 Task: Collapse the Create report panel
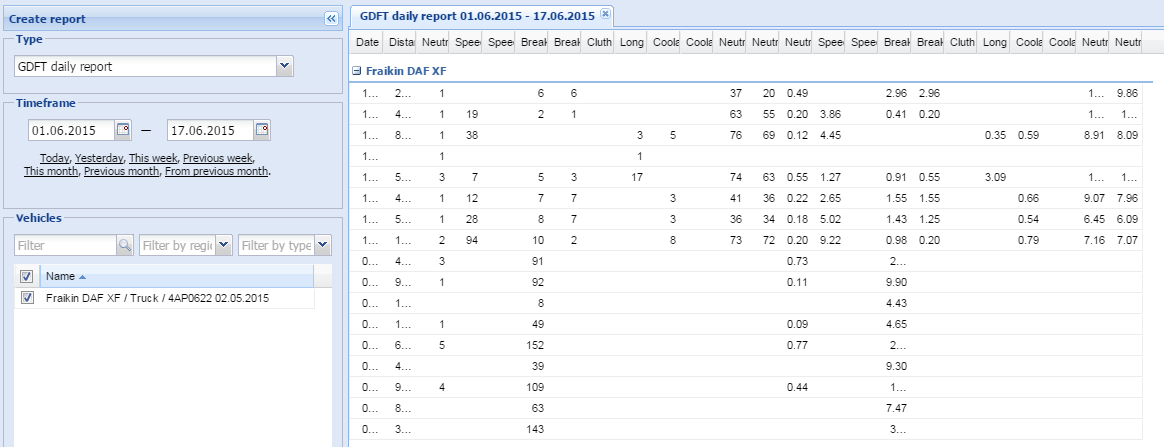pos(331,19)
